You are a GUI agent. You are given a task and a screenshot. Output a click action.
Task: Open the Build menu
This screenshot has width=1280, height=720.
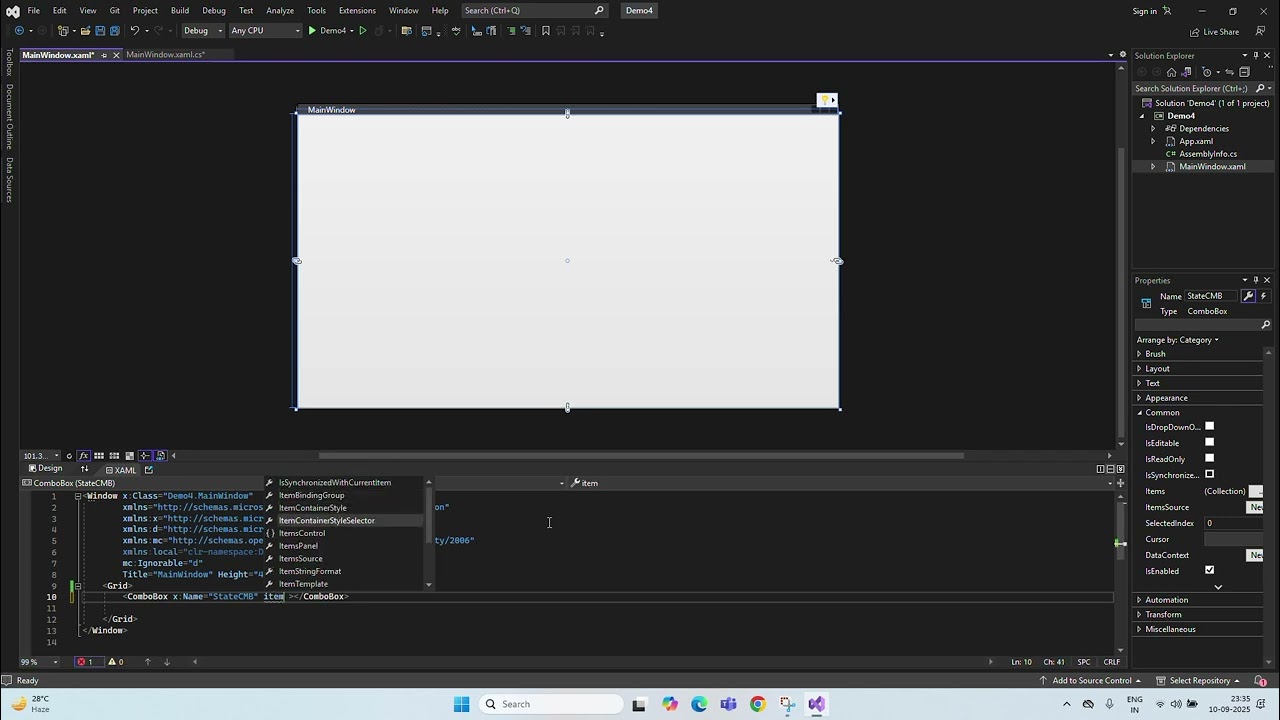pyautogui.click(x=180, y=10)
